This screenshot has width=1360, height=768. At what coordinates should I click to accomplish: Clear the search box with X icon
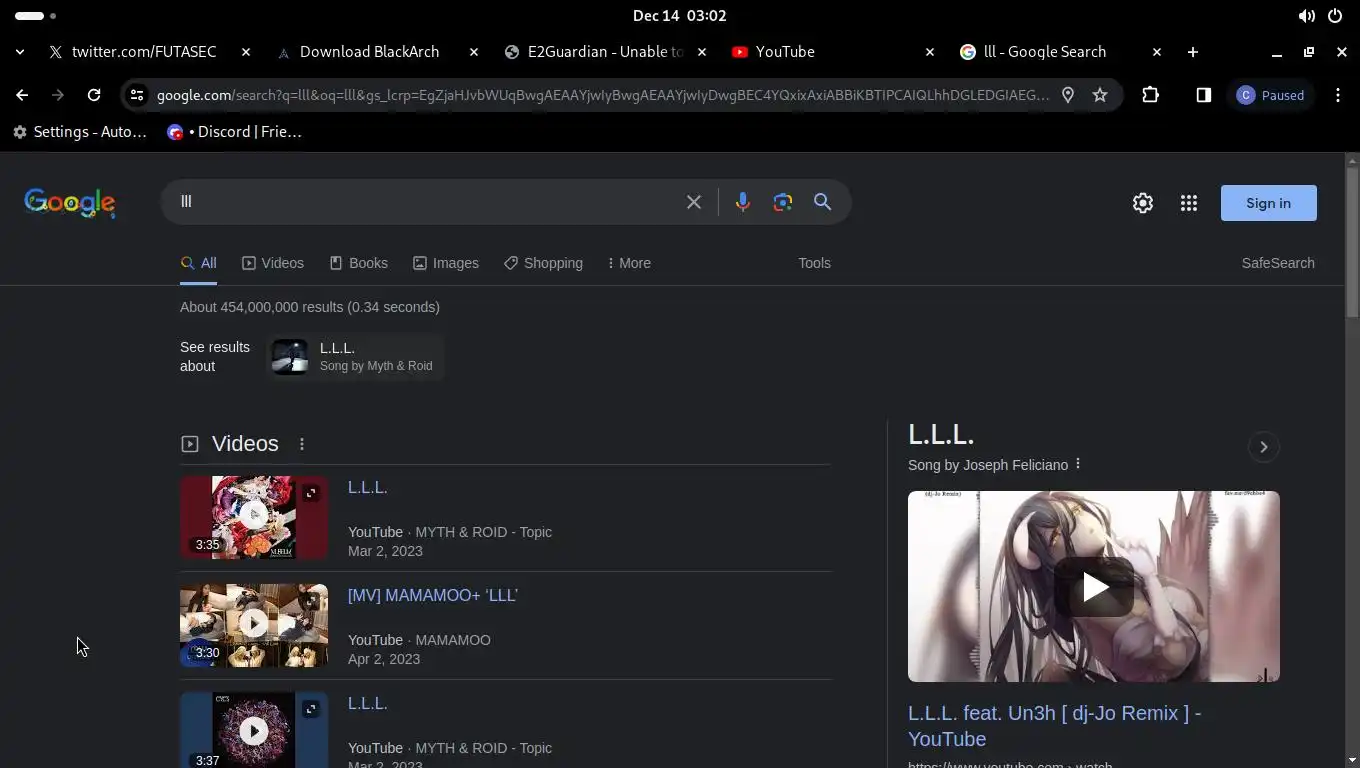[693, 202]
